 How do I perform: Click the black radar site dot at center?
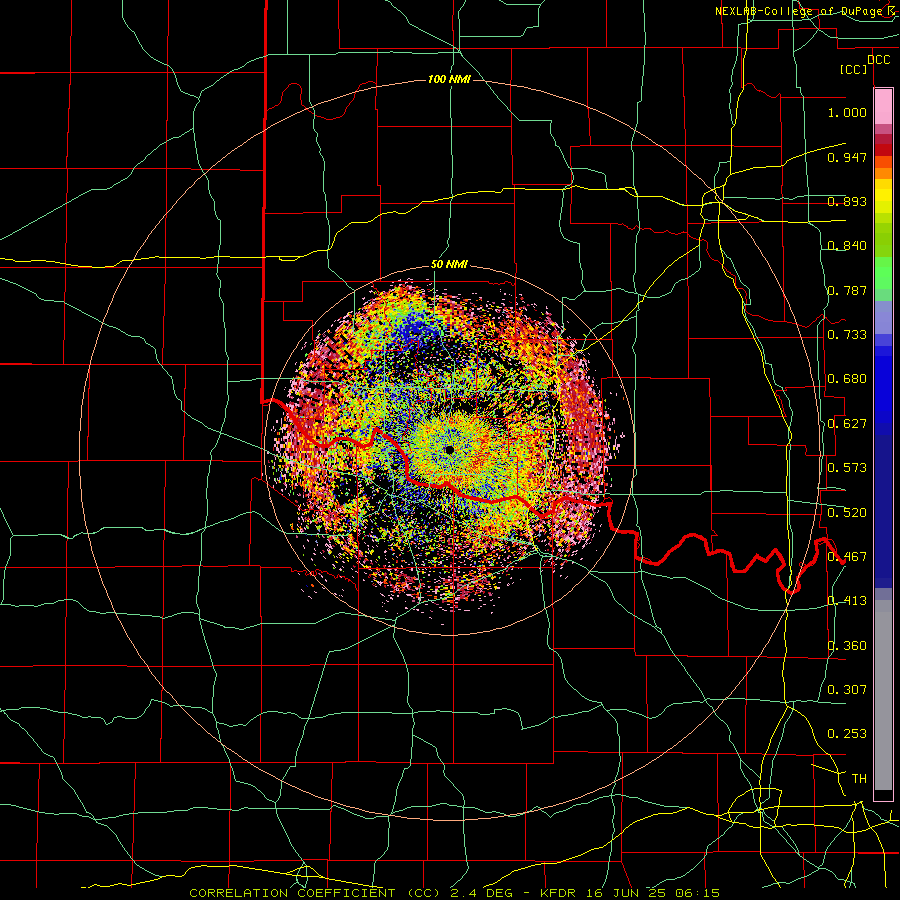tap(449, 450)
